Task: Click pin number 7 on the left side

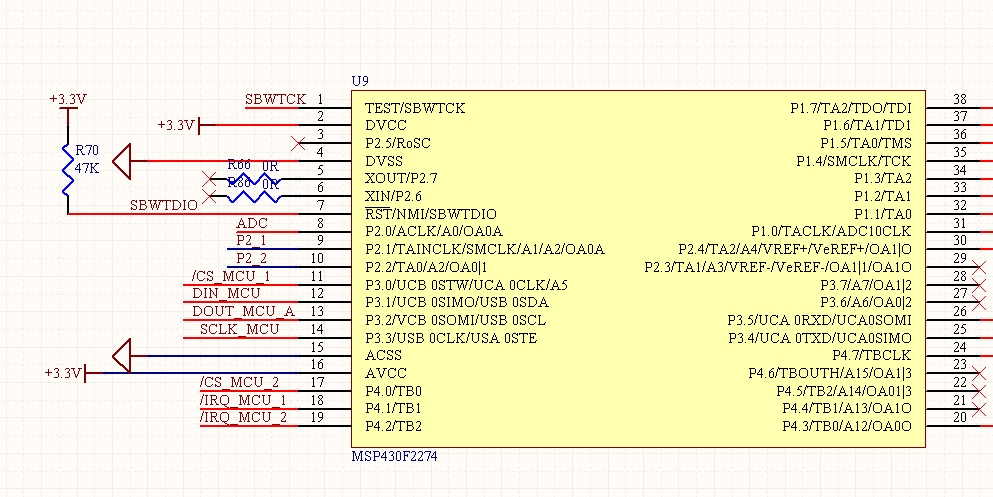Action: pos(321,205)
